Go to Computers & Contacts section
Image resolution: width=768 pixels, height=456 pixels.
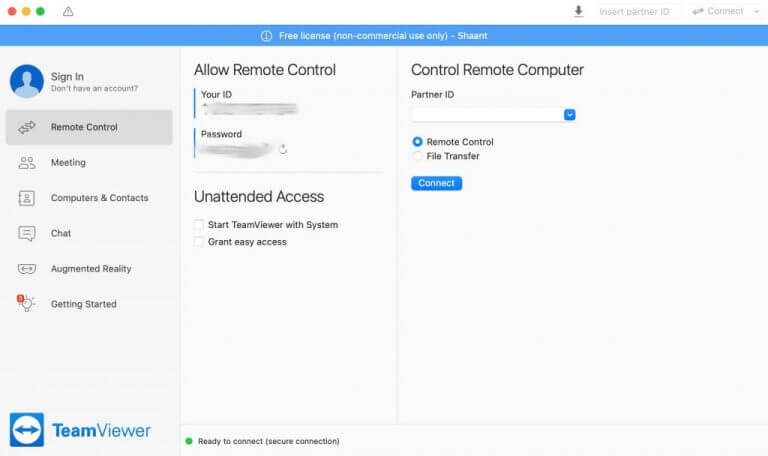[89, 198]
